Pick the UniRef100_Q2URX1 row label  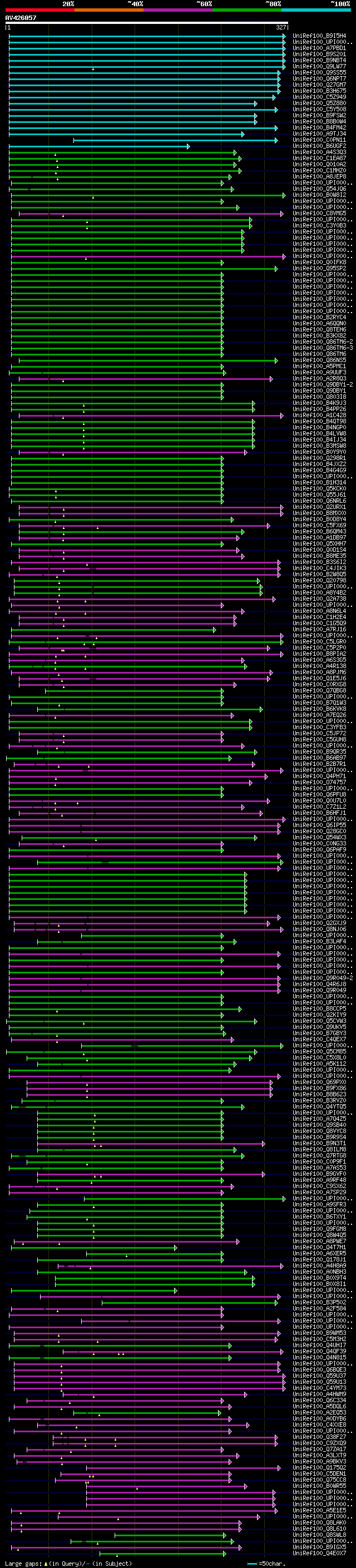(319, 507)
